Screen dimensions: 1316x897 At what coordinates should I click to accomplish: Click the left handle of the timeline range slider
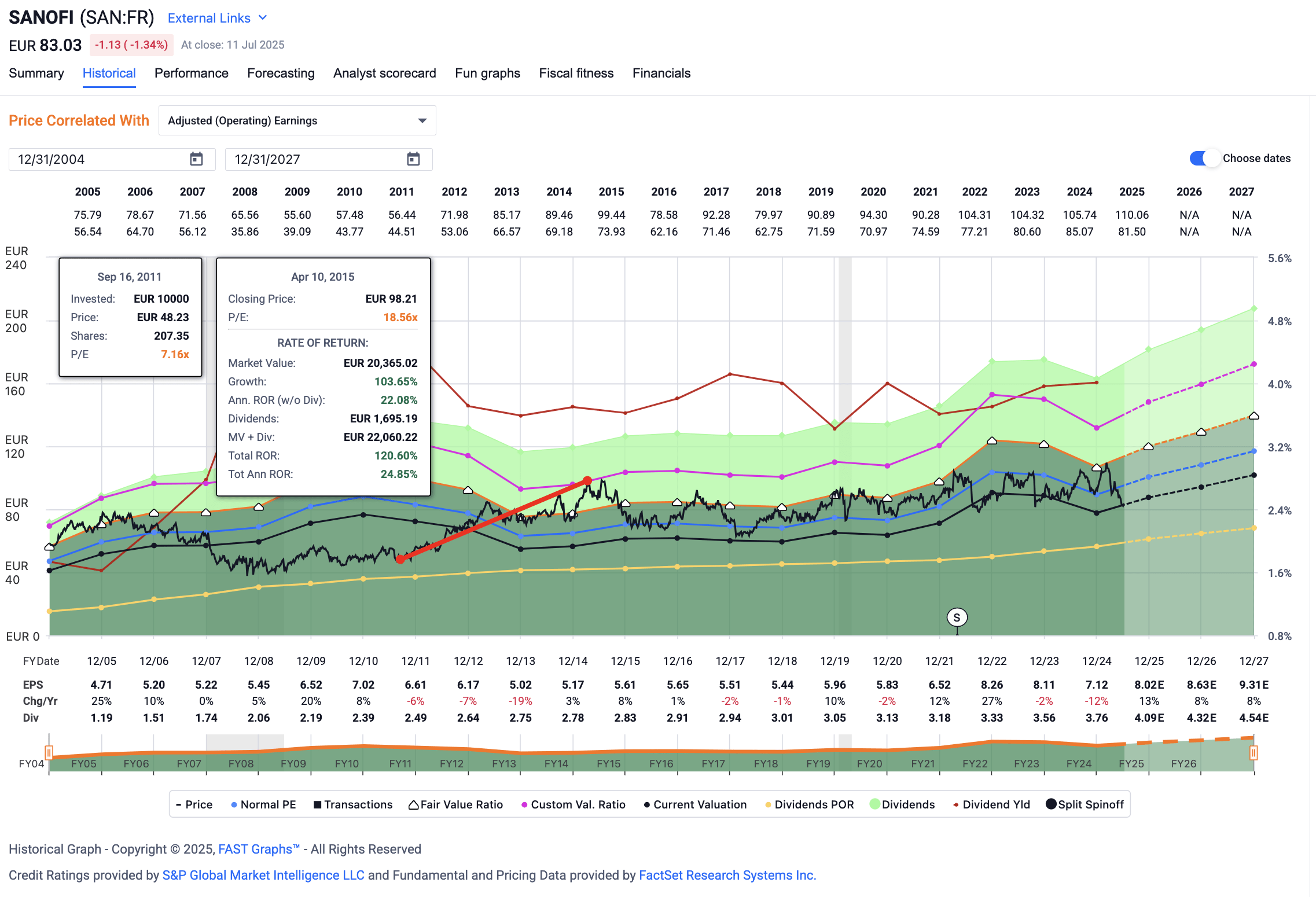pos(49,752)
